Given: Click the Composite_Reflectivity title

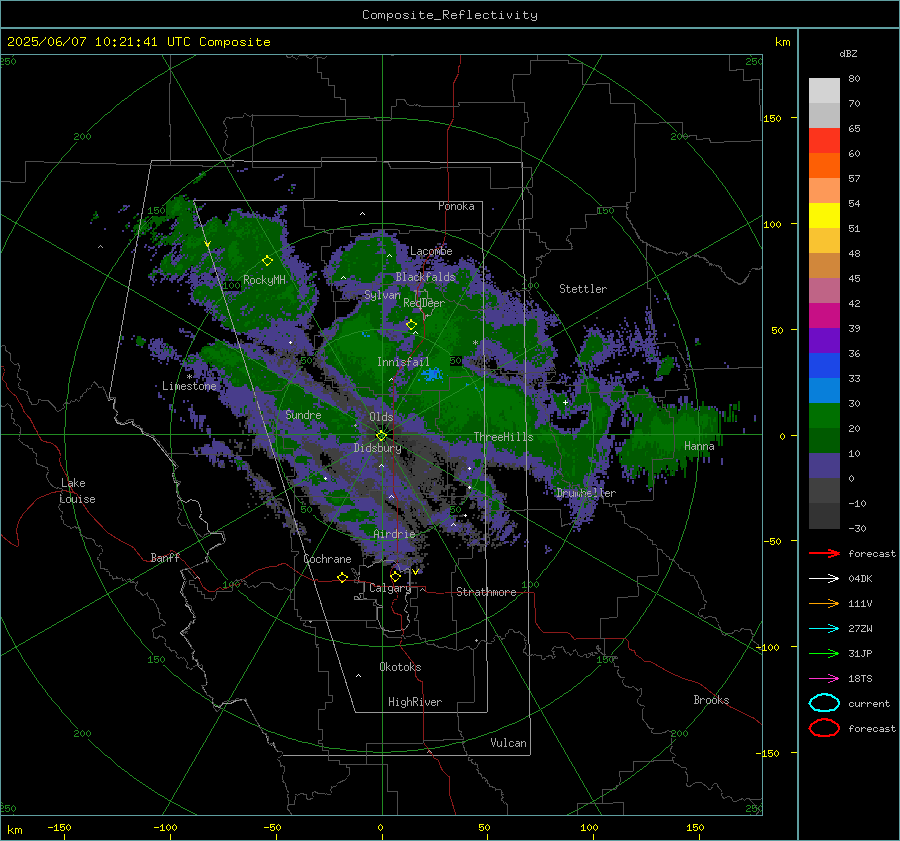Looking at the screenshot, I should [x=450, y=15].
